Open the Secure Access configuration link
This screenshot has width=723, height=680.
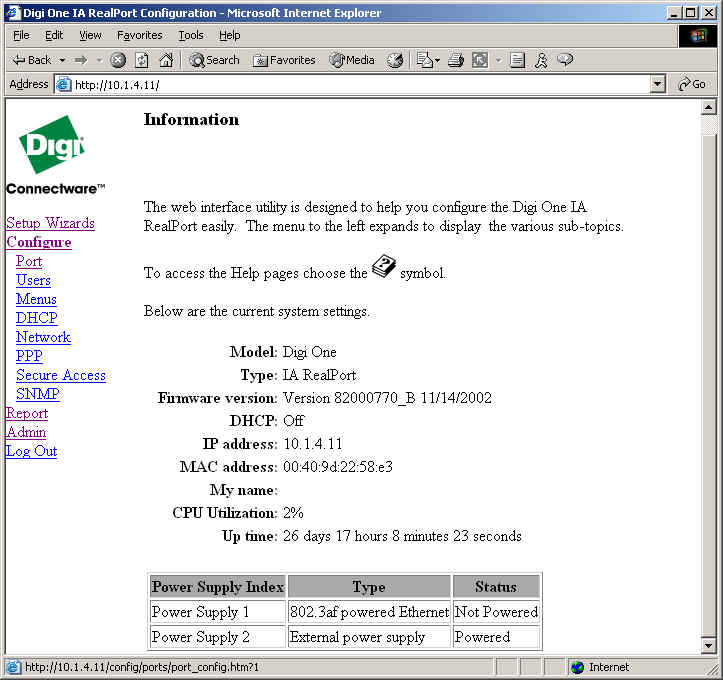(60, 375)
